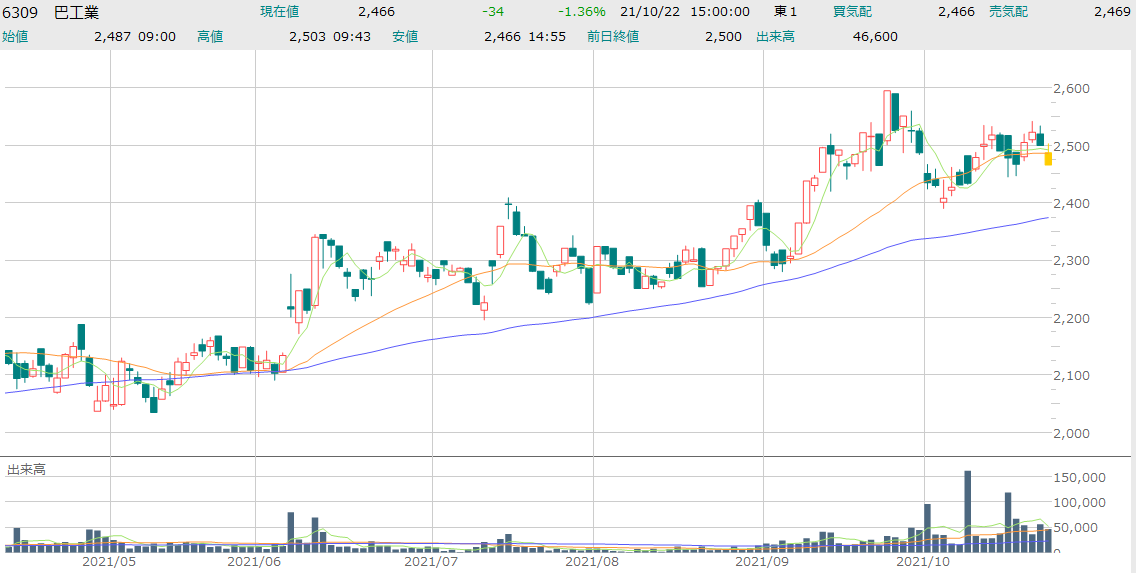This screenshot has width=1136, height=573.
Task: Click the 売気配 value 2,469
Action: [1112, 12]
